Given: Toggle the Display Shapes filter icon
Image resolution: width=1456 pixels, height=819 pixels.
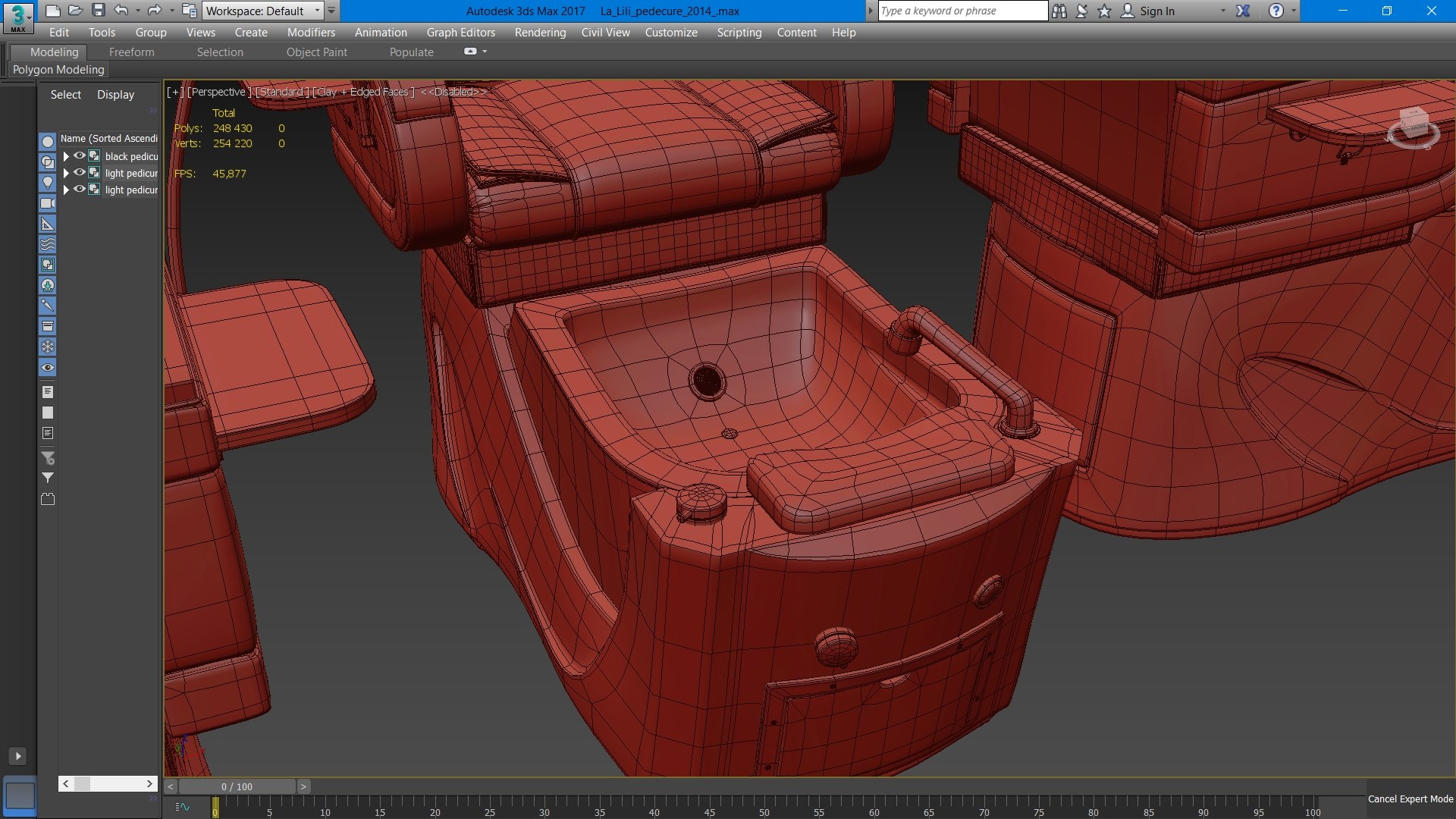Looking at the screenshot, I should 48,162.
